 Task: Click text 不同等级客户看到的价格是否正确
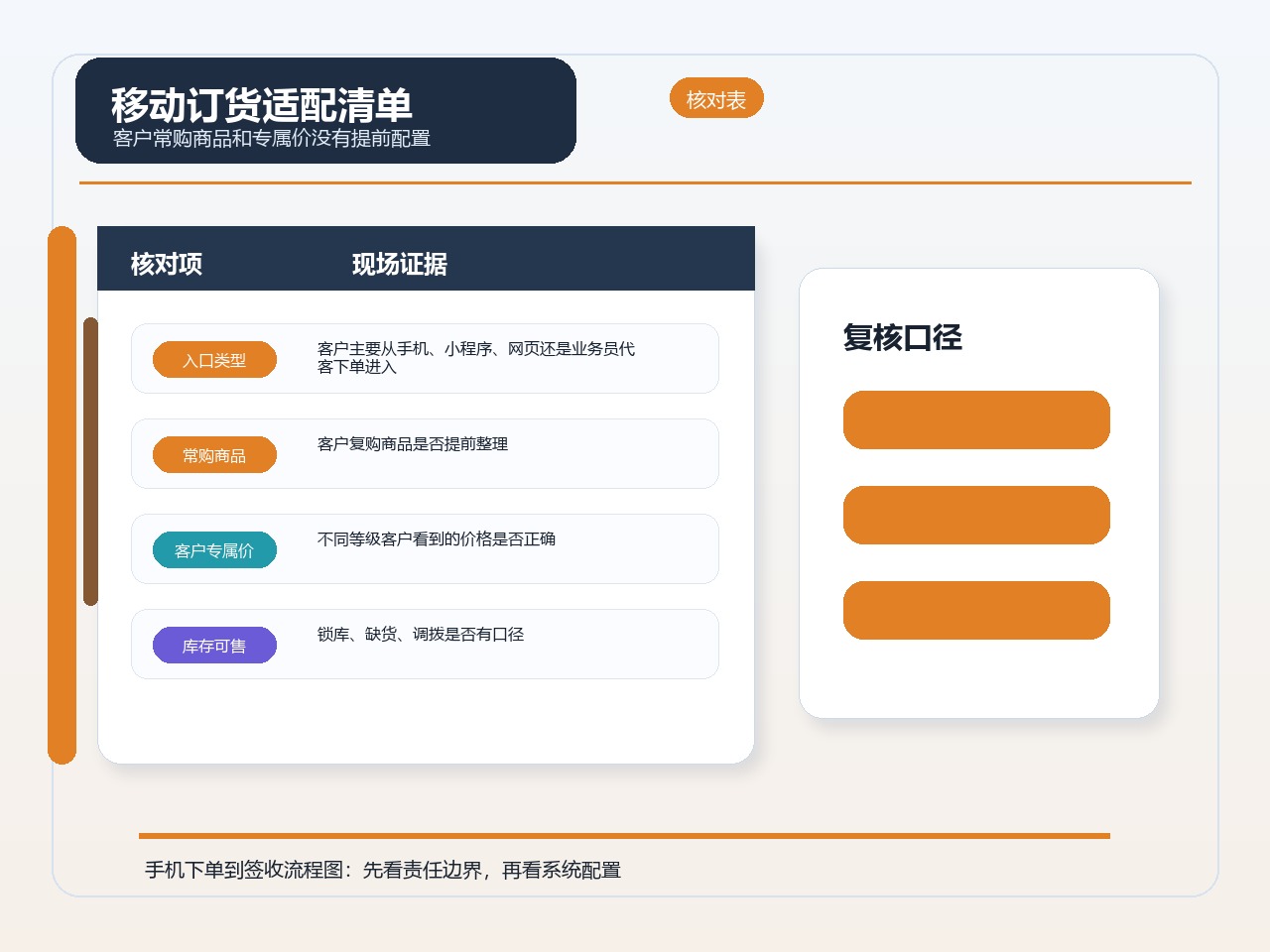pyautogui.click(x=437, y=539)
